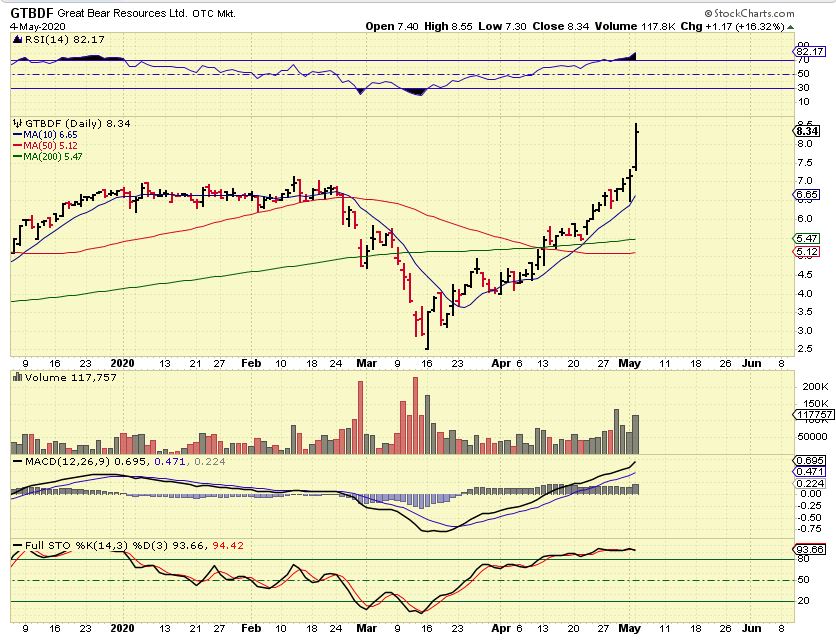This screenshot has width=836, height=641.
Task: Click the gray 0.224 MACD histogram value in legend
Action: [x=210, y=461]
